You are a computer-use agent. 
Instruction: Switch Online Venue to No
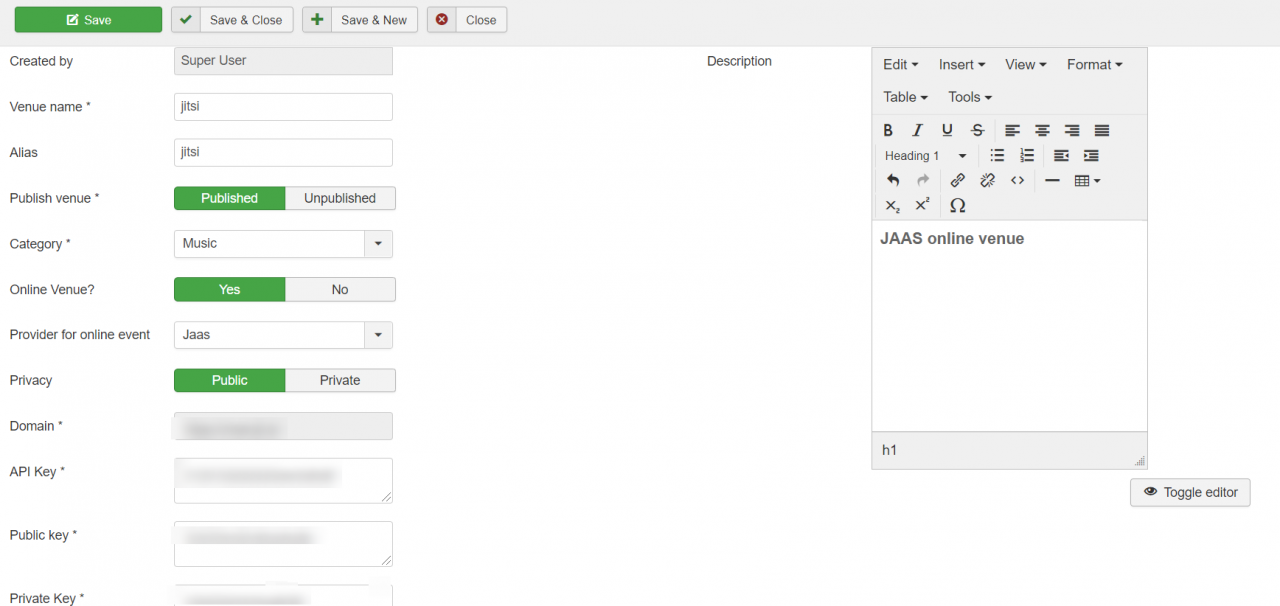coord(340,290)
